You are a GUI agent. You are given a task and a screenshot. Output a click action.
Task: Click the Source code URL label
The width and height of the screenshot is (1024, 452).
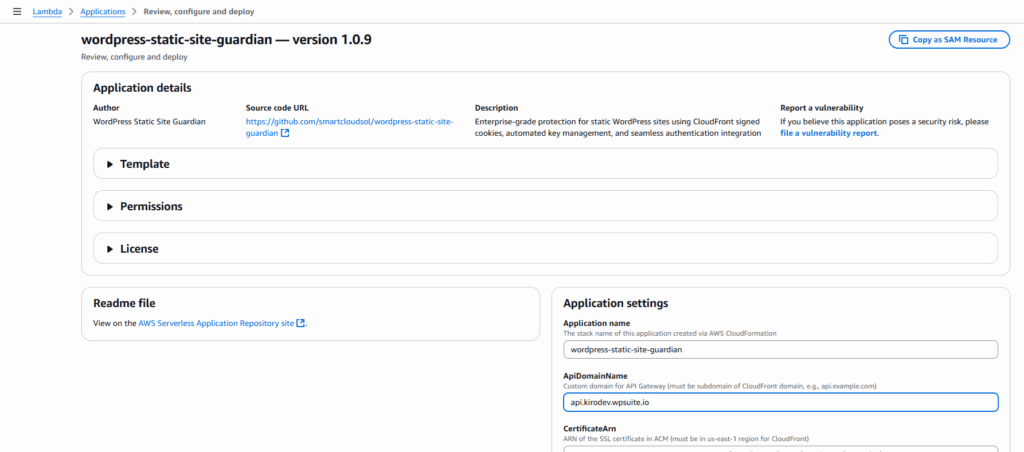[x=276, y=108]
